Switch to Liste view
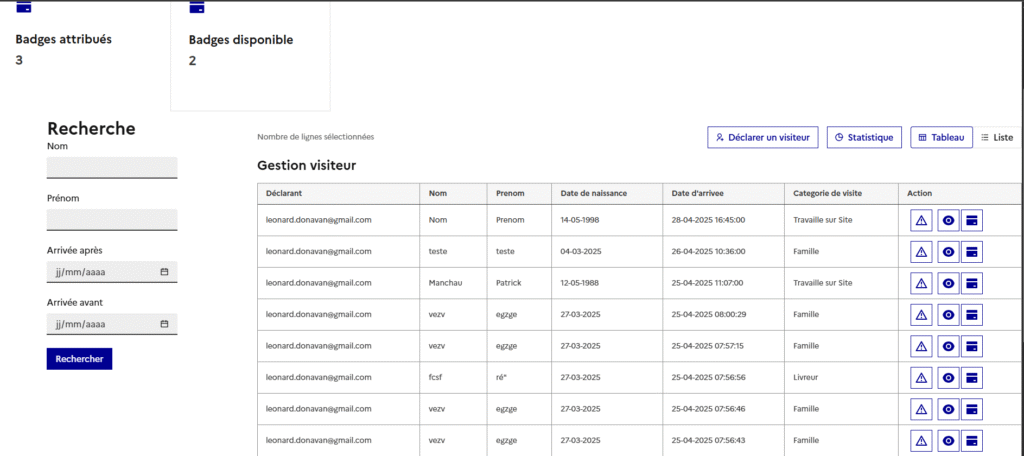1024x456 pixels. coord(997,138)
